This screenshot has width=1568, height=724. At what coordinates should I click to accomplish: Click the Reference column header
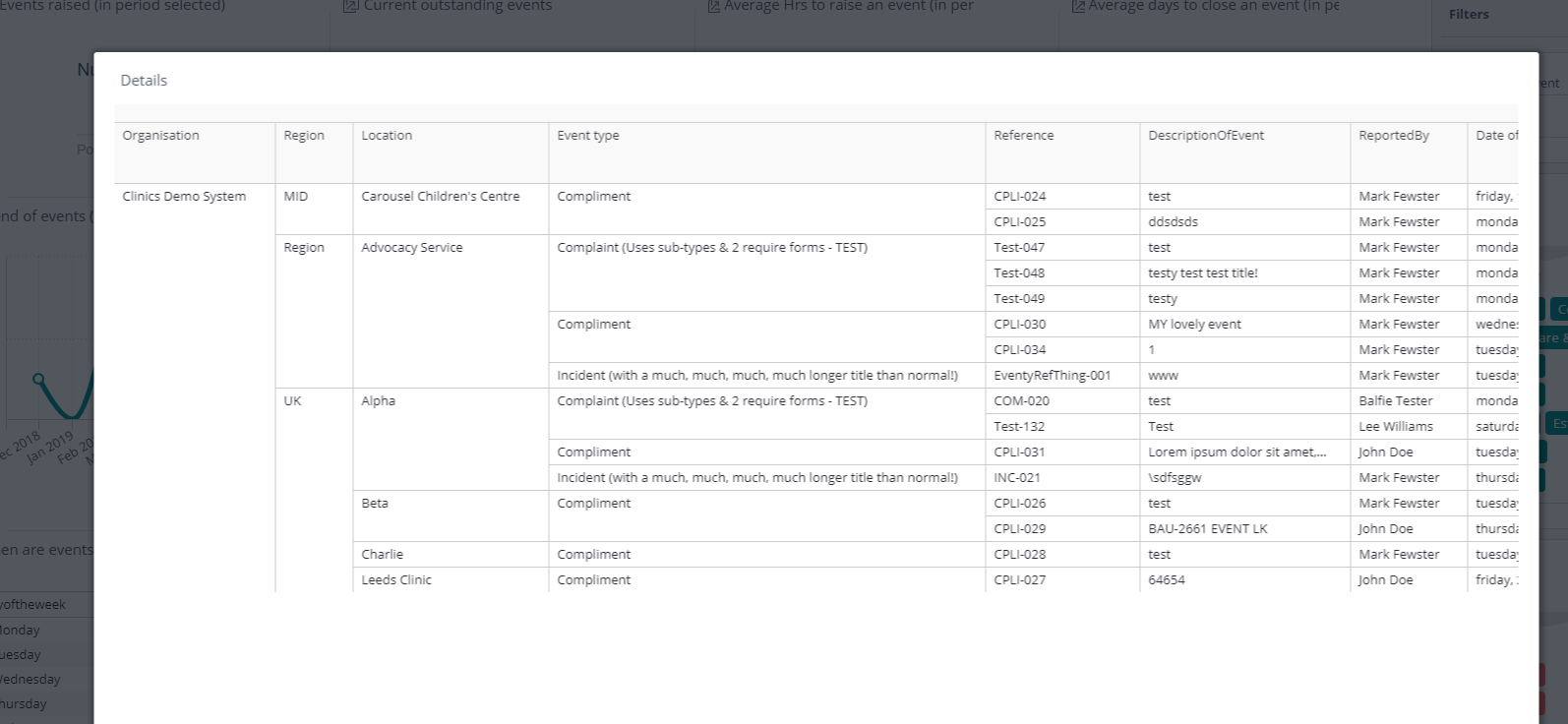point(1062,152)
